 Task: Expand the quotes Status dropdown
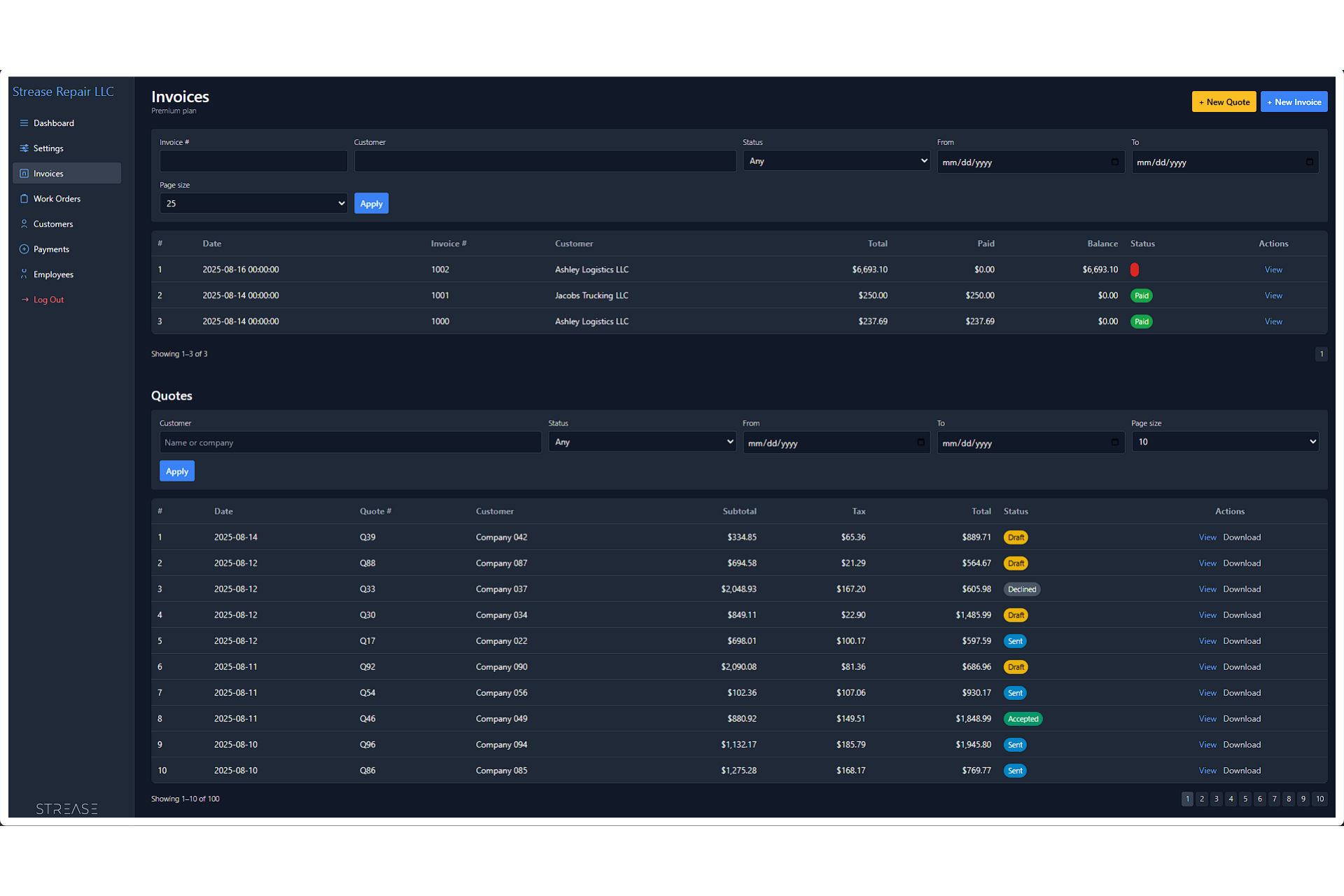pyautogui.click(x=641, y=442)
